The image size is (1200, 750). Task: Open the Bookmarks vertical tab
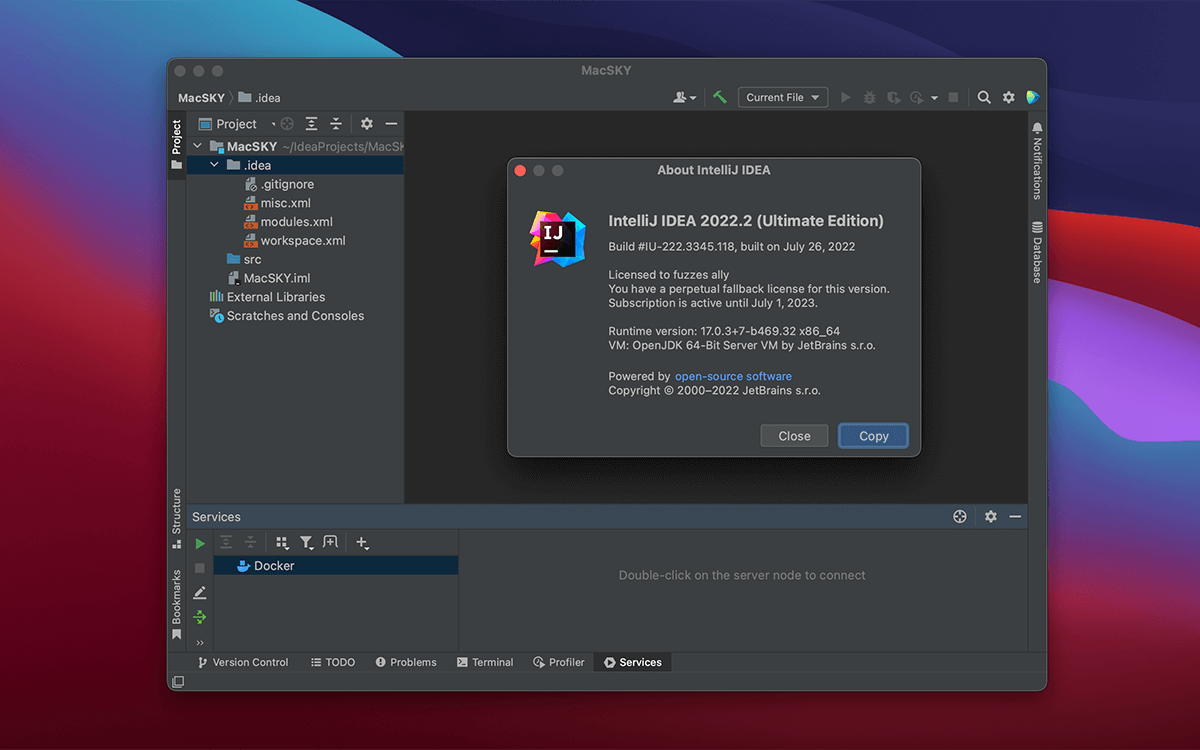point(176,605)
